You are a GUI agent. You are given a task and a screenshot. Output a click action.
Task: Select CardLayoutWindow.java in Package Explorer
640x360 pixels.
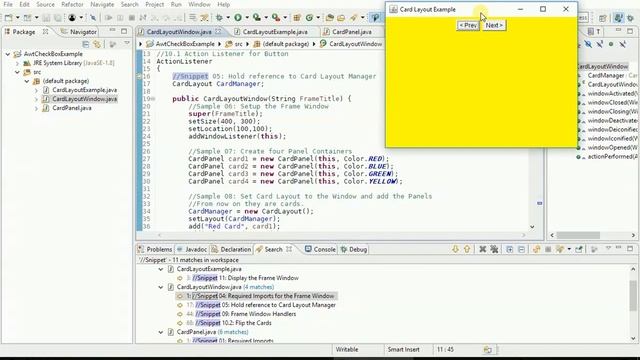[x=84, y=99]
